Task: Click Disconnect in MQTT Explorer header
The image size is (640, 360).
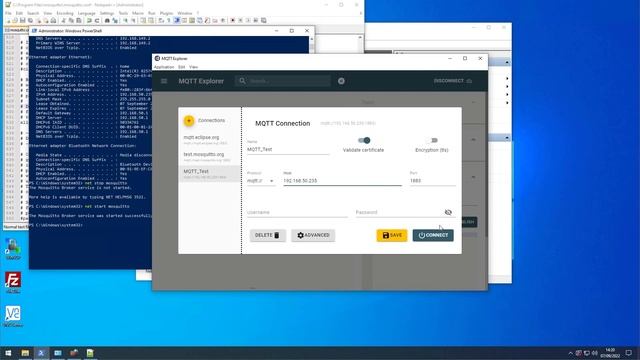Action: pyautogui.click(x=453, y=81)
